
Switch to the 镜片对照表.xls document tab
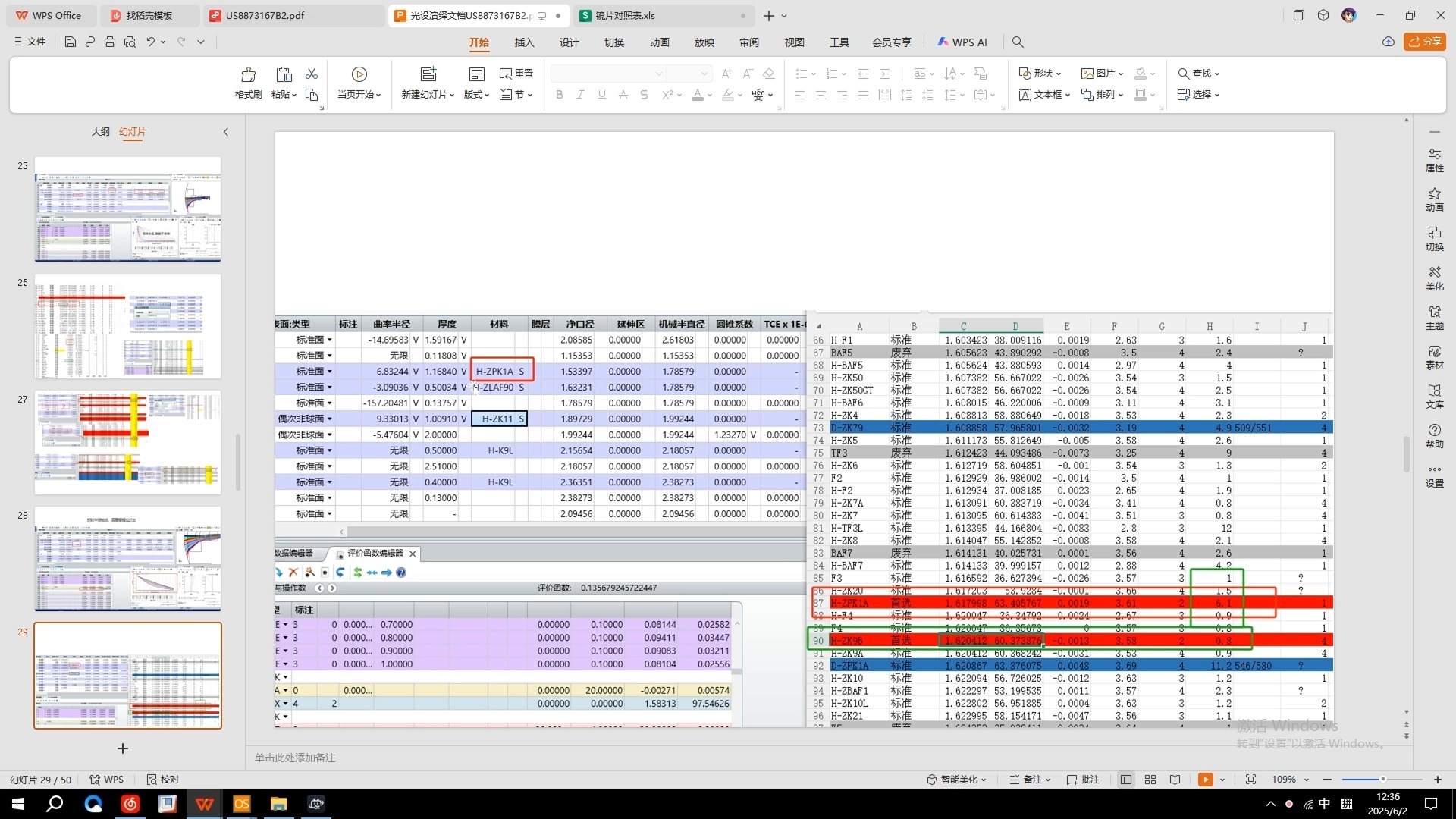tap(625, 15)
